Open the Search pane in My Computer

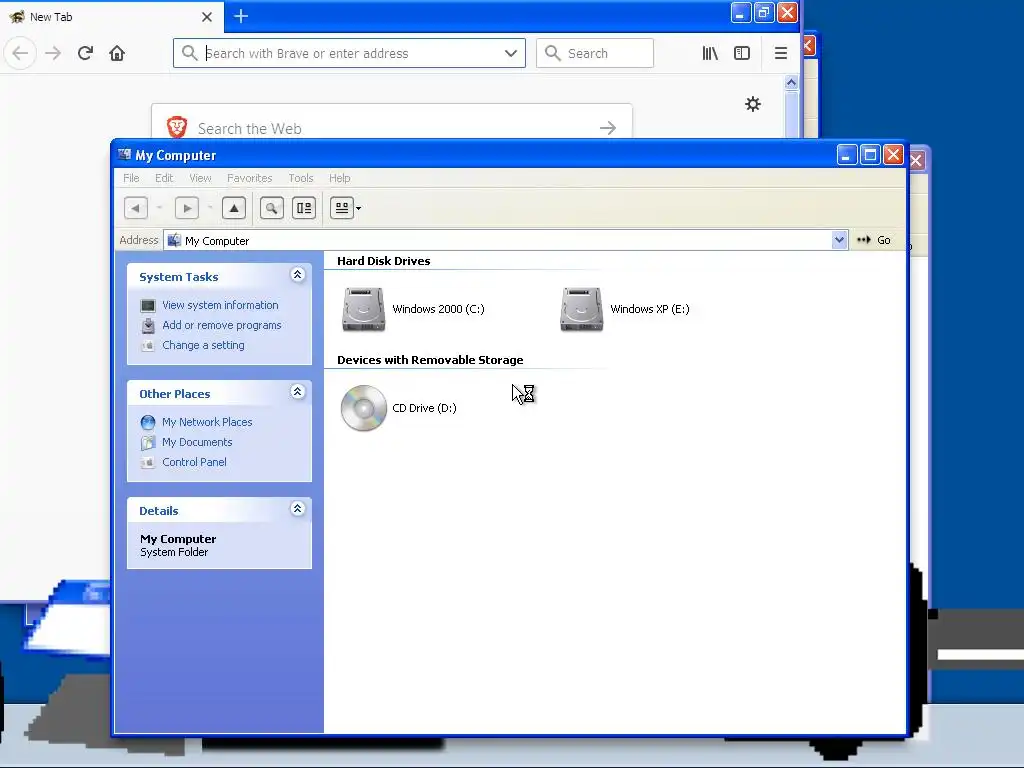[x=272, y=208]
